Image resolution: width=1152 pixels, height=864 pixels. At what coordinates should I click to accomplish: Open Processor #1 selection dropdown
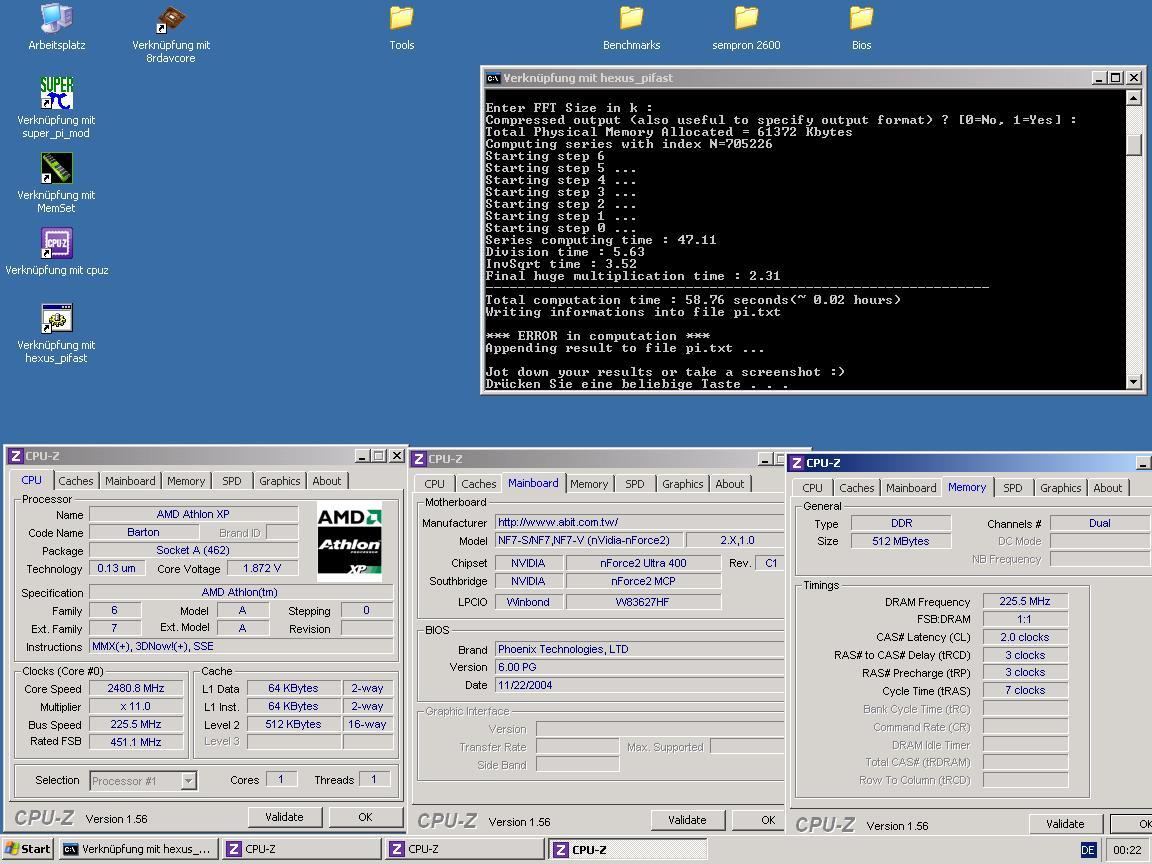pyautogui.click(x=189, y=781)
